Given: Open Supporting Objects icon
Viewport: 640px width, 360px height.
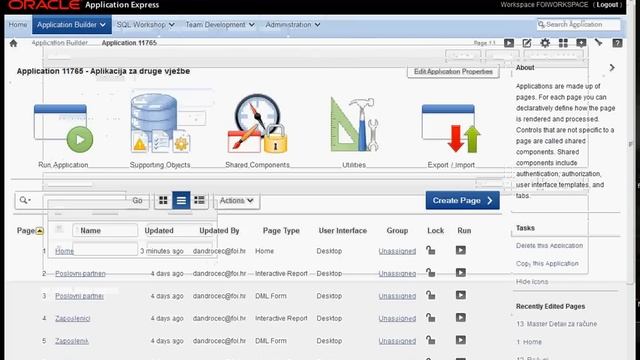Looking at the screenshot, I should [160, 123].
